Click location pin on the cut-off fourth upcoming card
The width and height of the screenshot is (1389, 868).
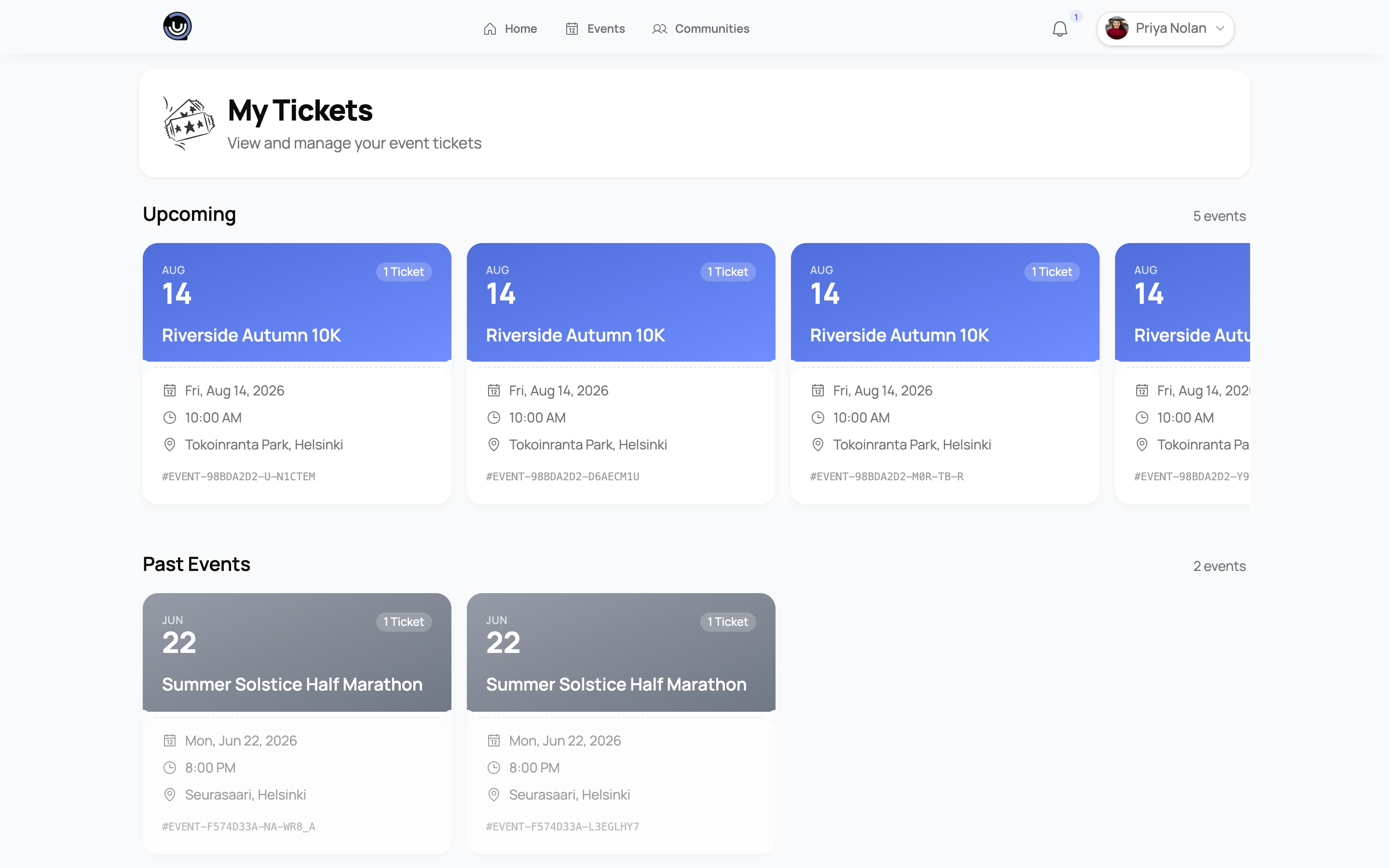click(1142, 445)
